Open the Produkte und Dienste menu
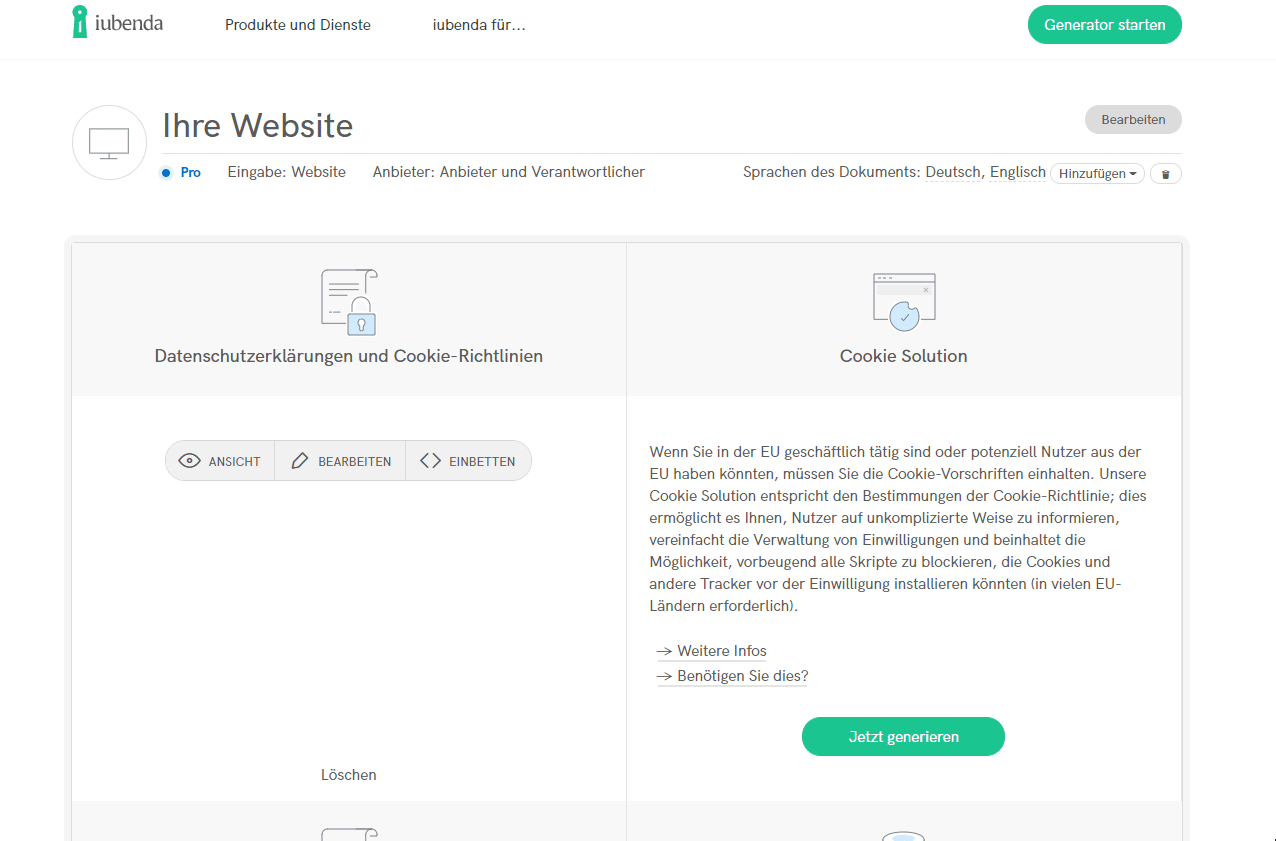The image size is (1276, 841). click(x=297, y=24)
